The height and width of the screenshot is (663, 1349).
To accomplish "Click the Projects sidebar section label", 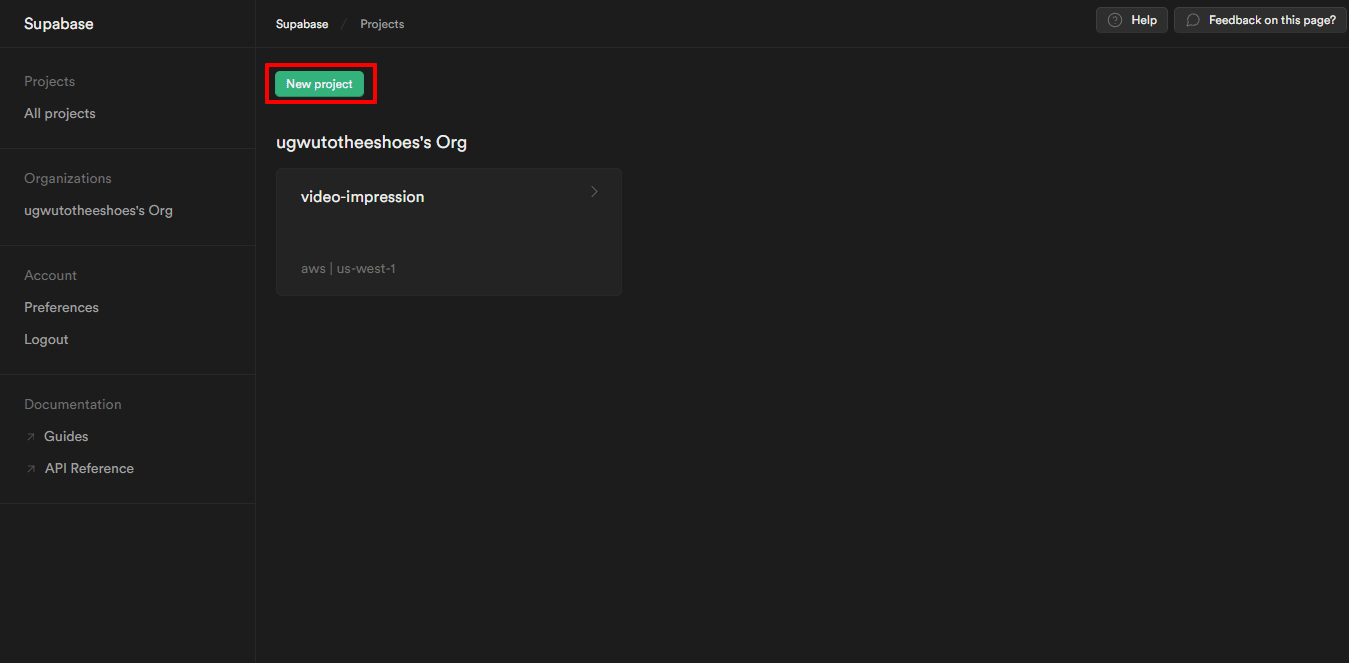I will tap(50, 81).
